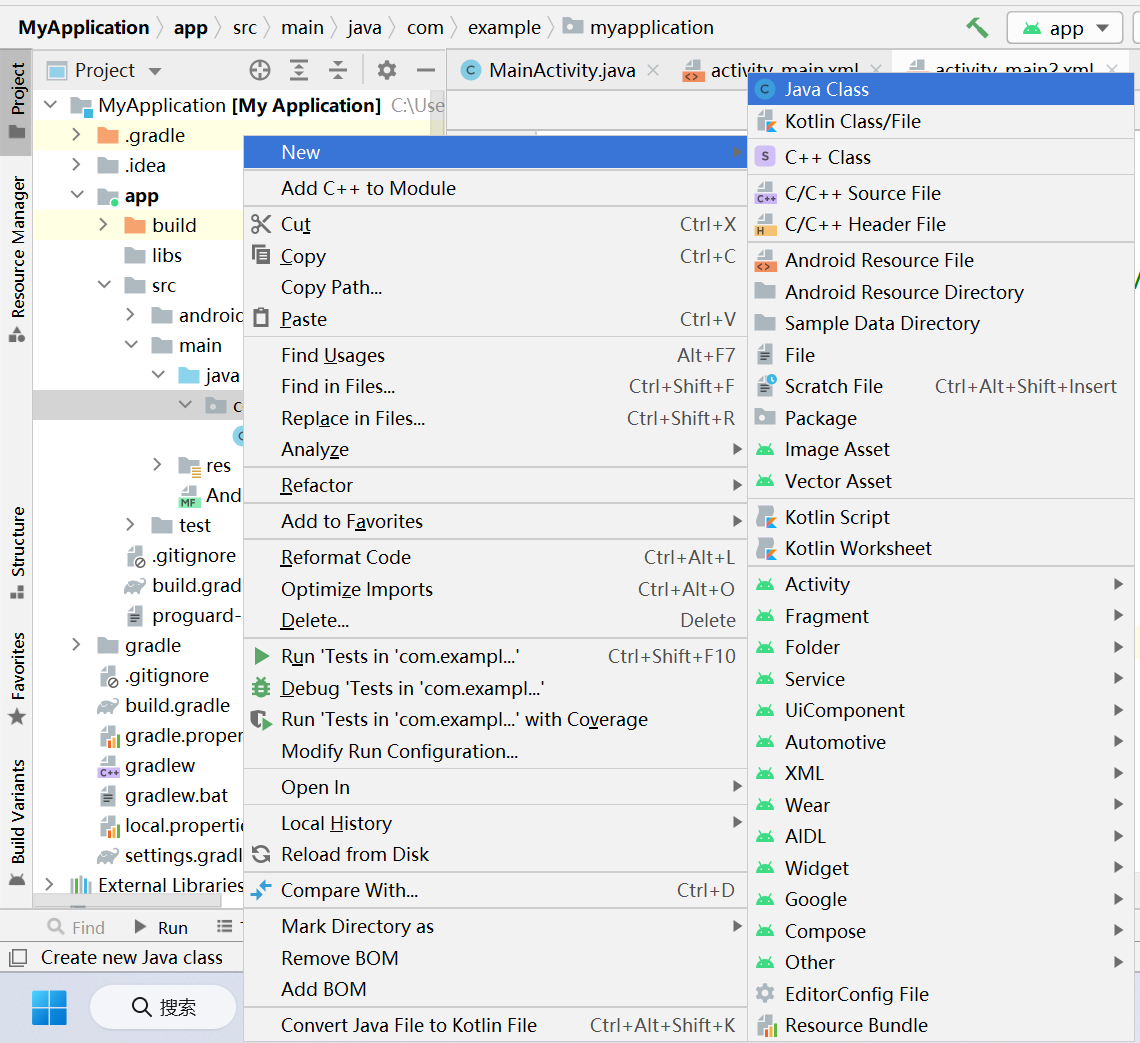Expand the .gradle folder node
1140x1043 pixels.
tap(76, 135)
